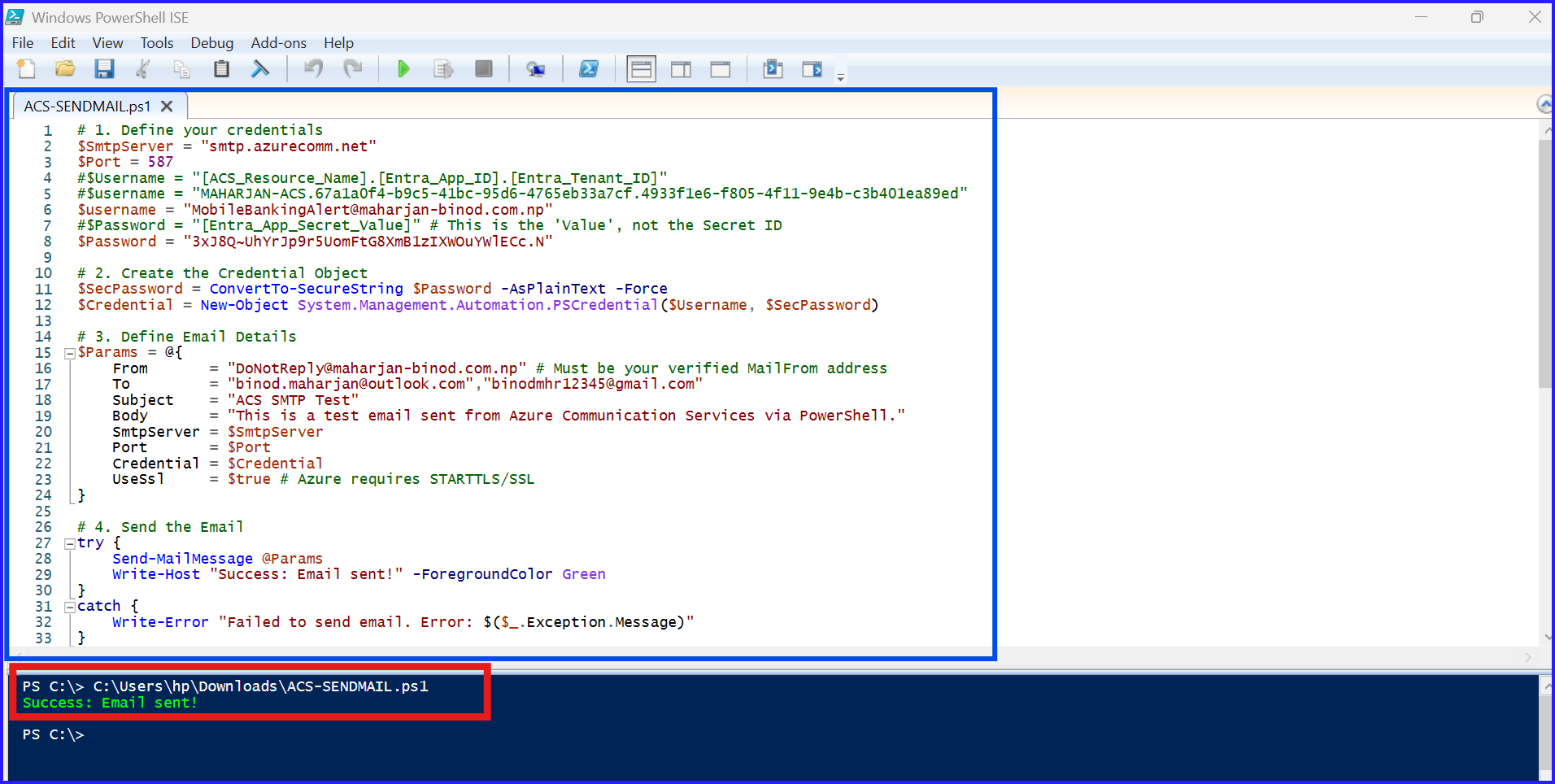The height and width of the screenshot is (784, 1555).
Task: Open the toolbar overflow dropdown arrow
Action: point(840,76)
